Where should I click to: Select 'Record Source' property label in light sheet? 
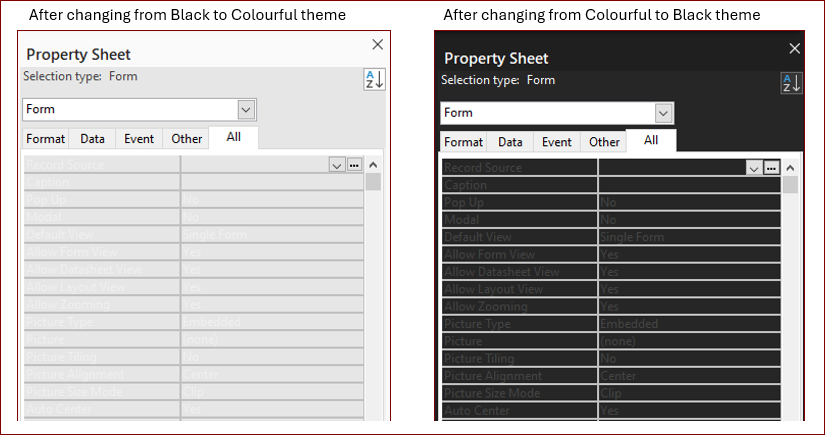tap(65, 165)
